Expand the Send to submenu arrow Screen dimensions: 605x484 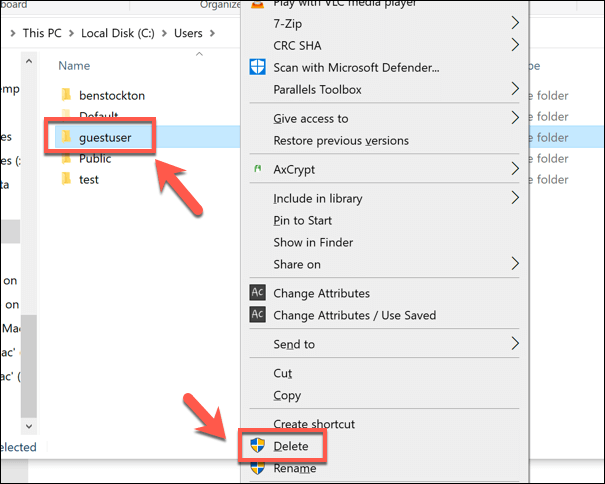[516, 344]
